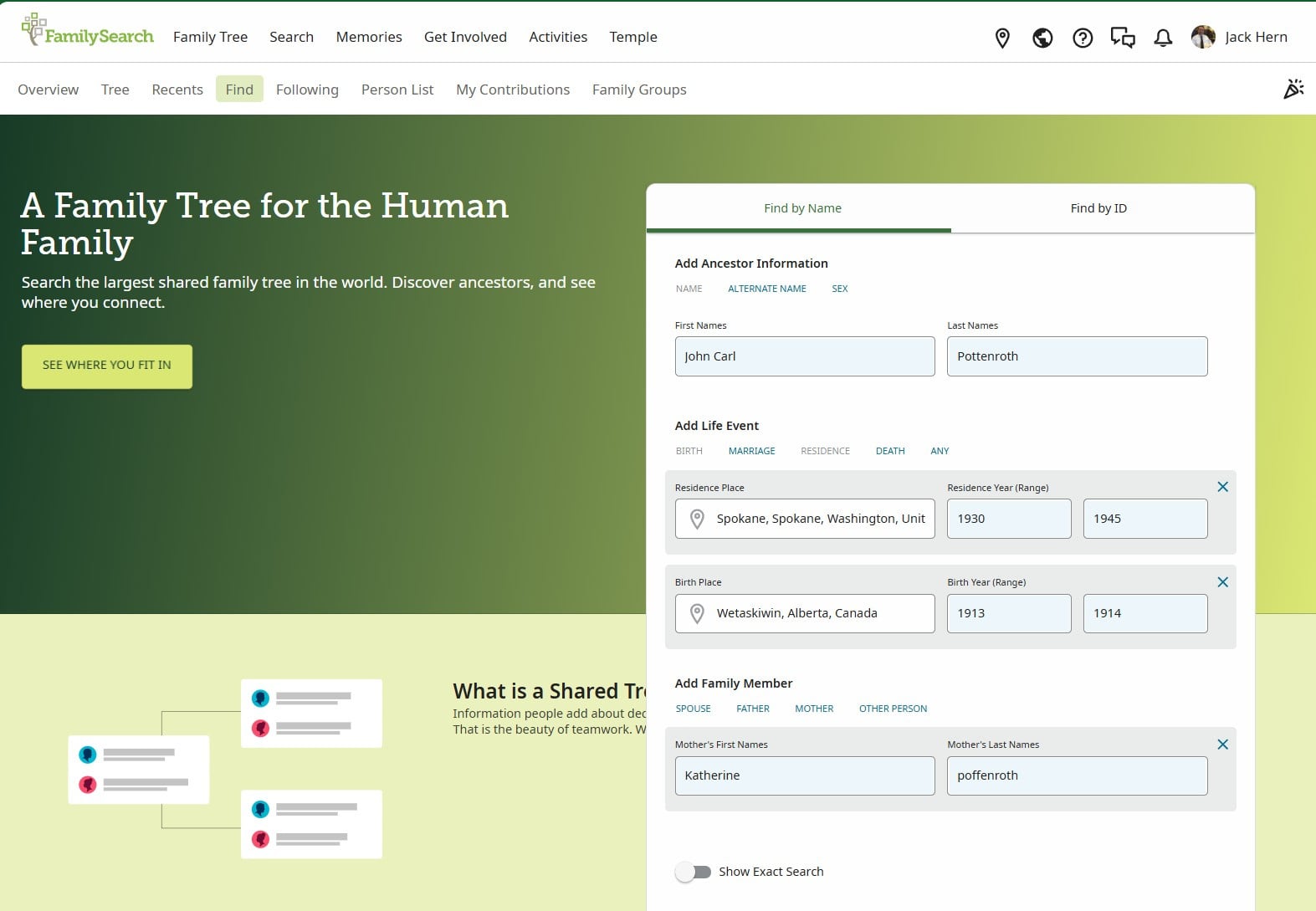The width and height of the screenshot is (1316, 911).
Task: Click the Residence Place input field
Action: (x=805, y=519)
